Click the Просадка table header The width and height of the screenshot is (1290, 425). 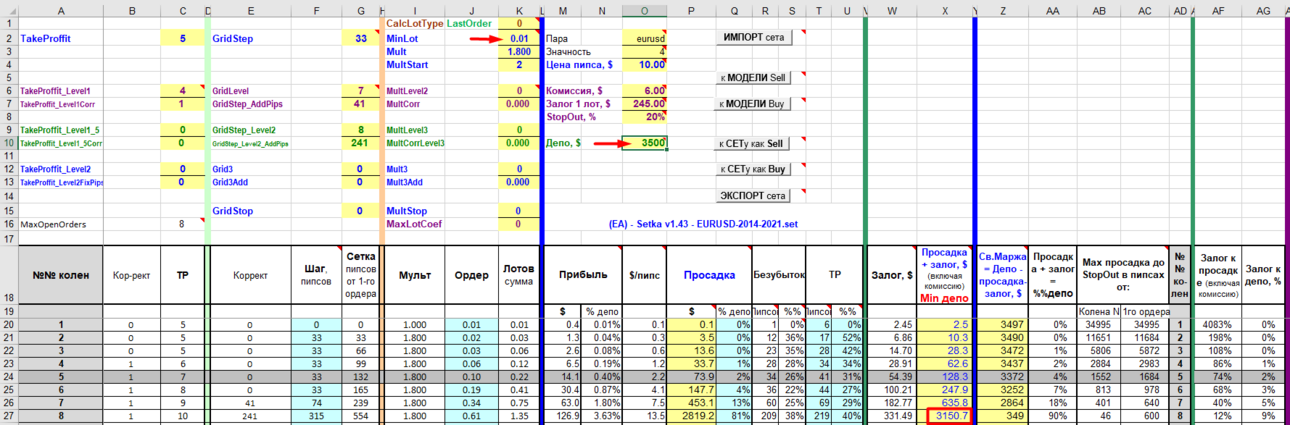point(709,274)
